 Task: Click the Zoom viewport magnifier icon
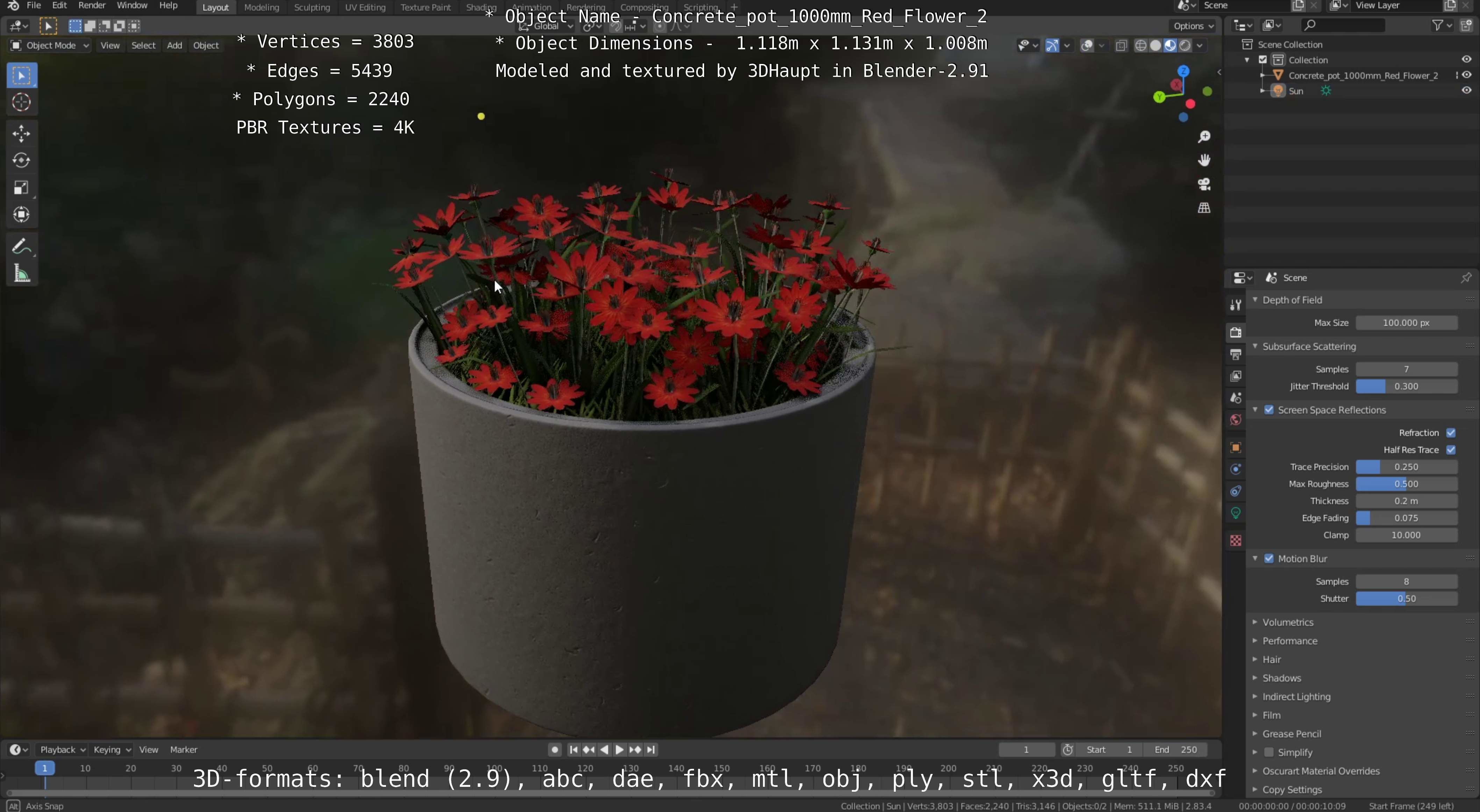pos(1204,137)
